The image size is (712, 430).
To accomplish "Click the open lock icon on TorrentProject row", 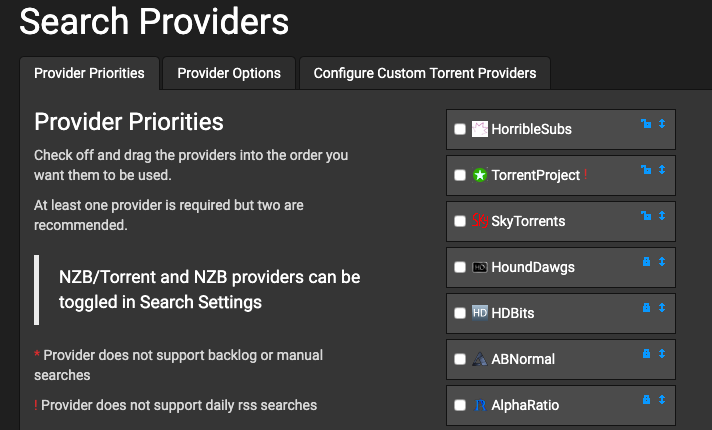I will [x=646, y=170].
